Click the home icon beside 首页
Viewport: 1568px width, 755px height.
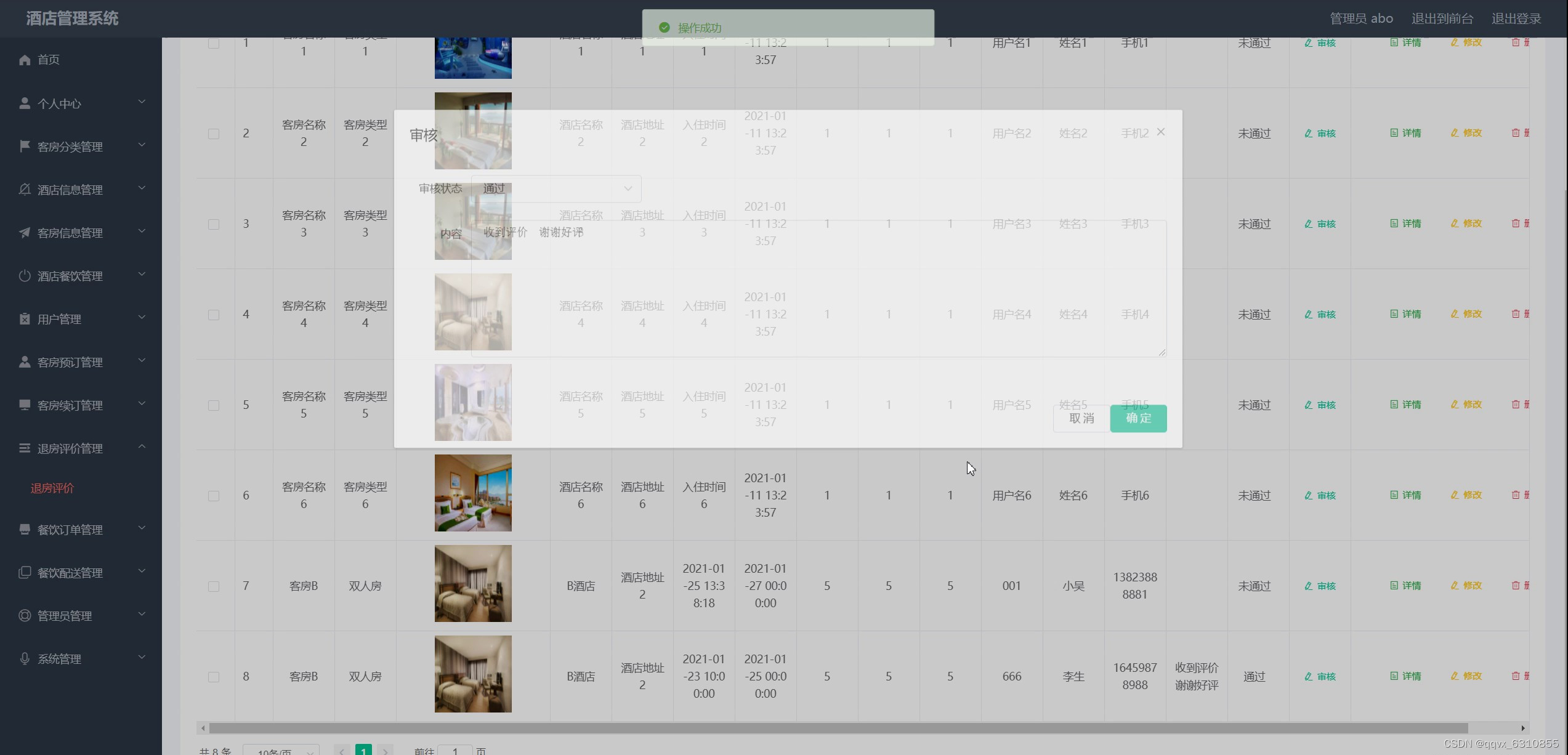click(x=25, y=59)
